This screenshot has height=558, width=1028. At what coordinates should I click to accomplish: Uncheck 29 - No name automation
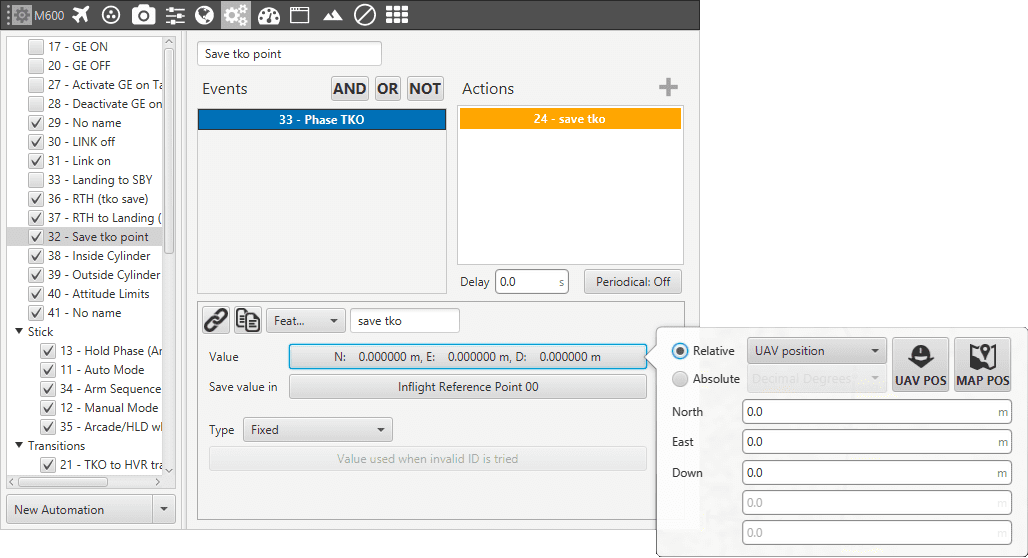click(x=36, y=123)
